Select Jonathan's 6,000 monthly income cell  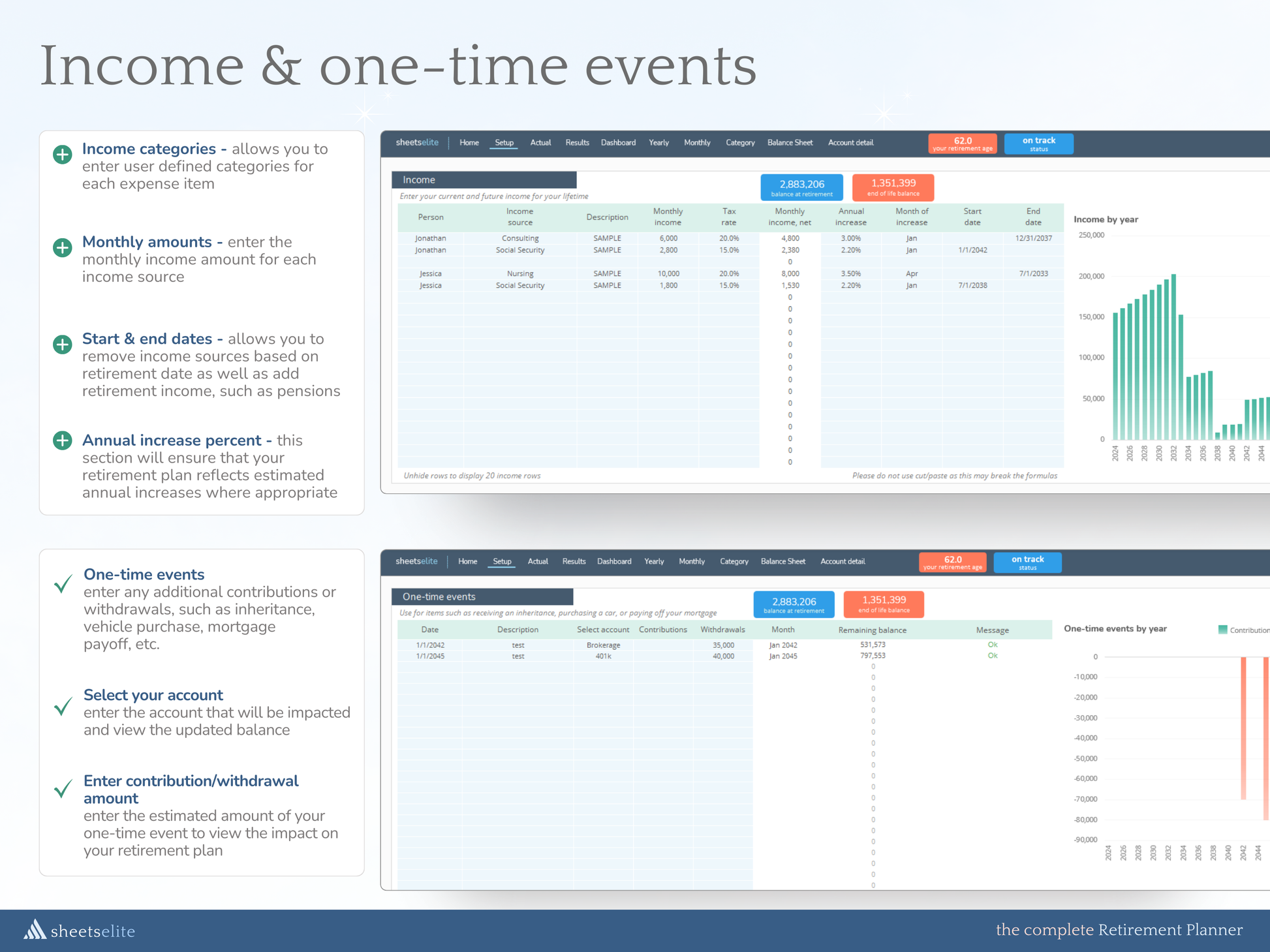[668, 238]
